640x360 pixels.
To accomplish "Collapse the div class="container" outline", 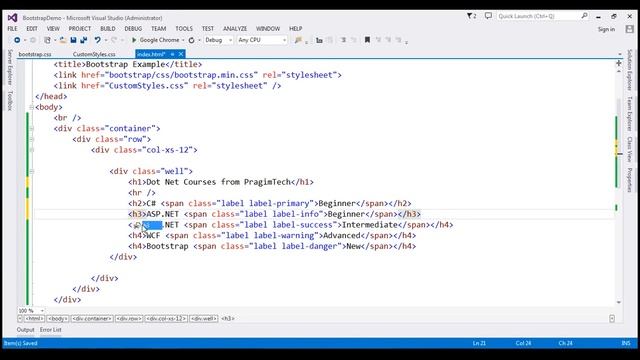I will click(31, 129).
